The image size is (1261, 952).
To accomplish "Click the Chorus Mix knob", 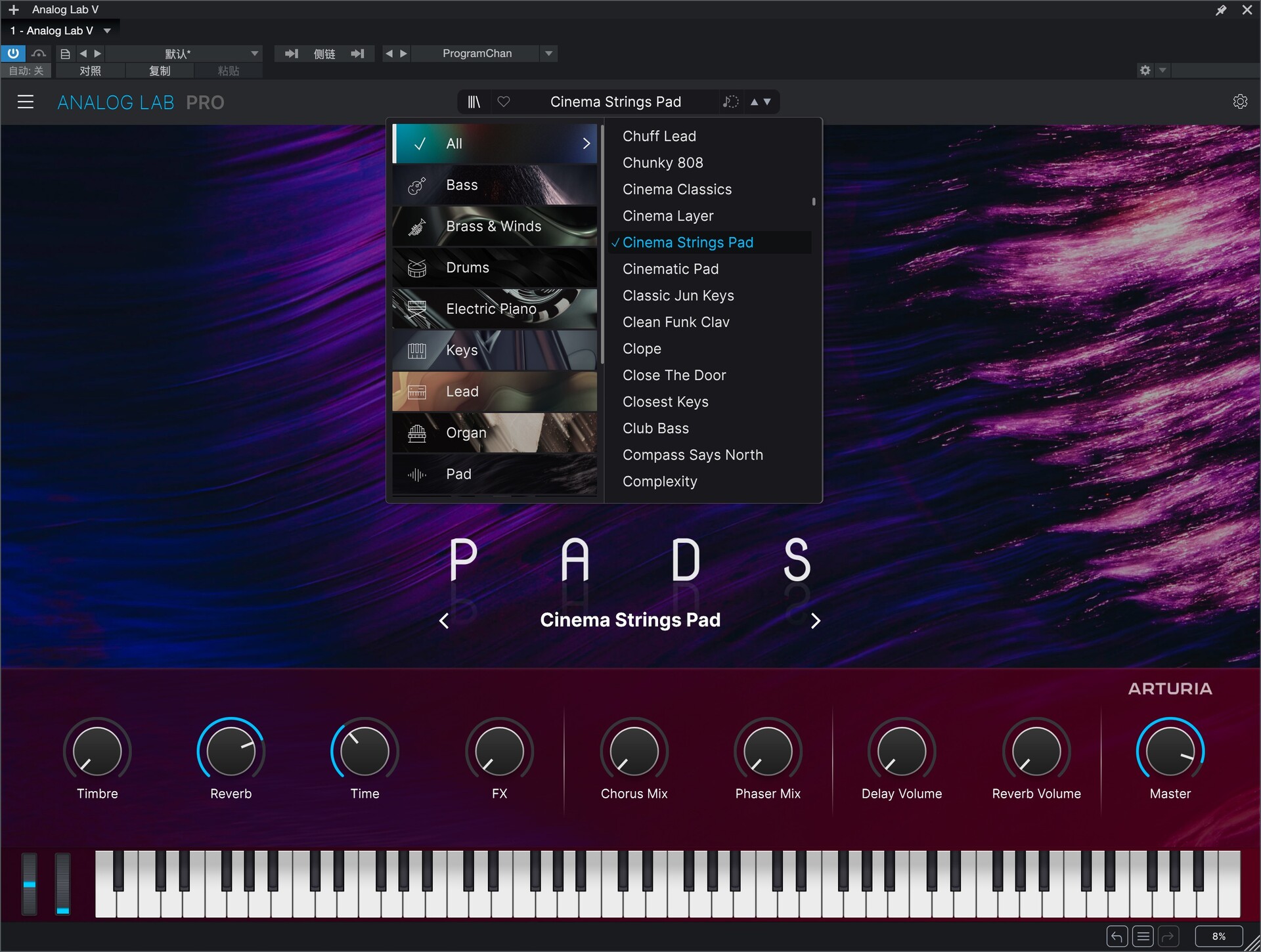I will pyautogui.click(x=634, y=751).
